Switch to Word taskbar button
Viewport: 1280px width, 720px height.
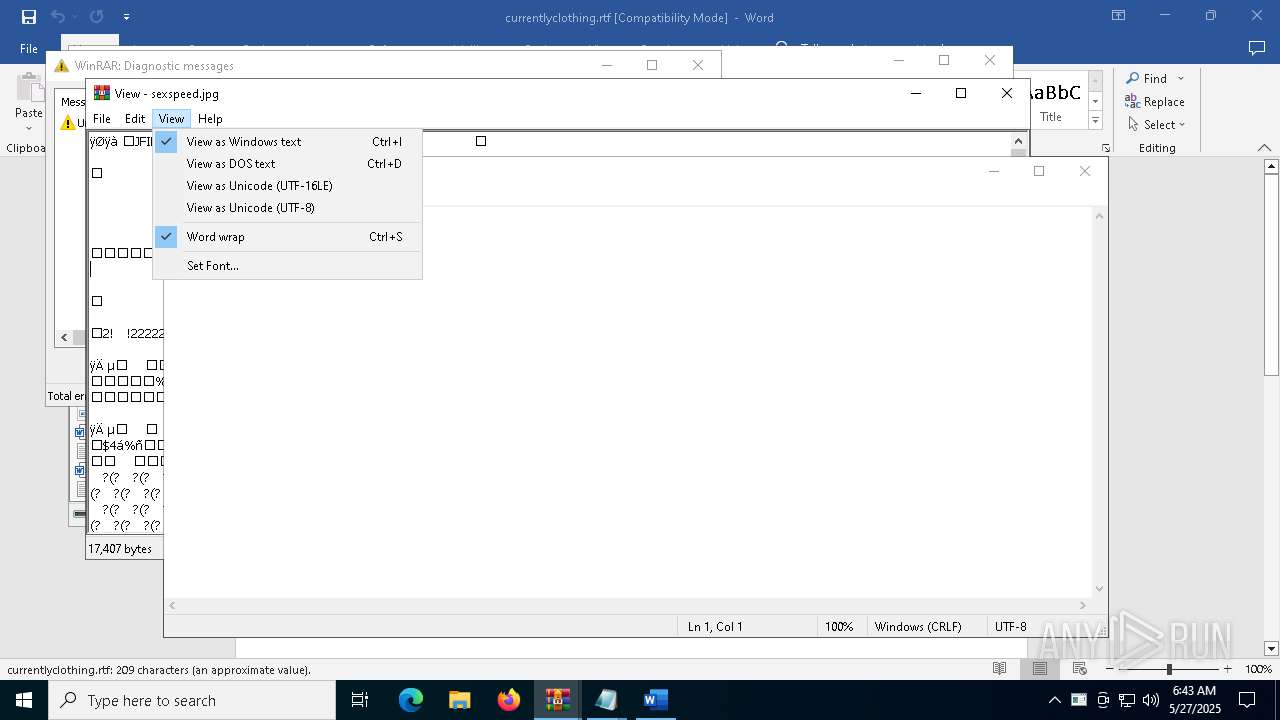tap(655, 700)
